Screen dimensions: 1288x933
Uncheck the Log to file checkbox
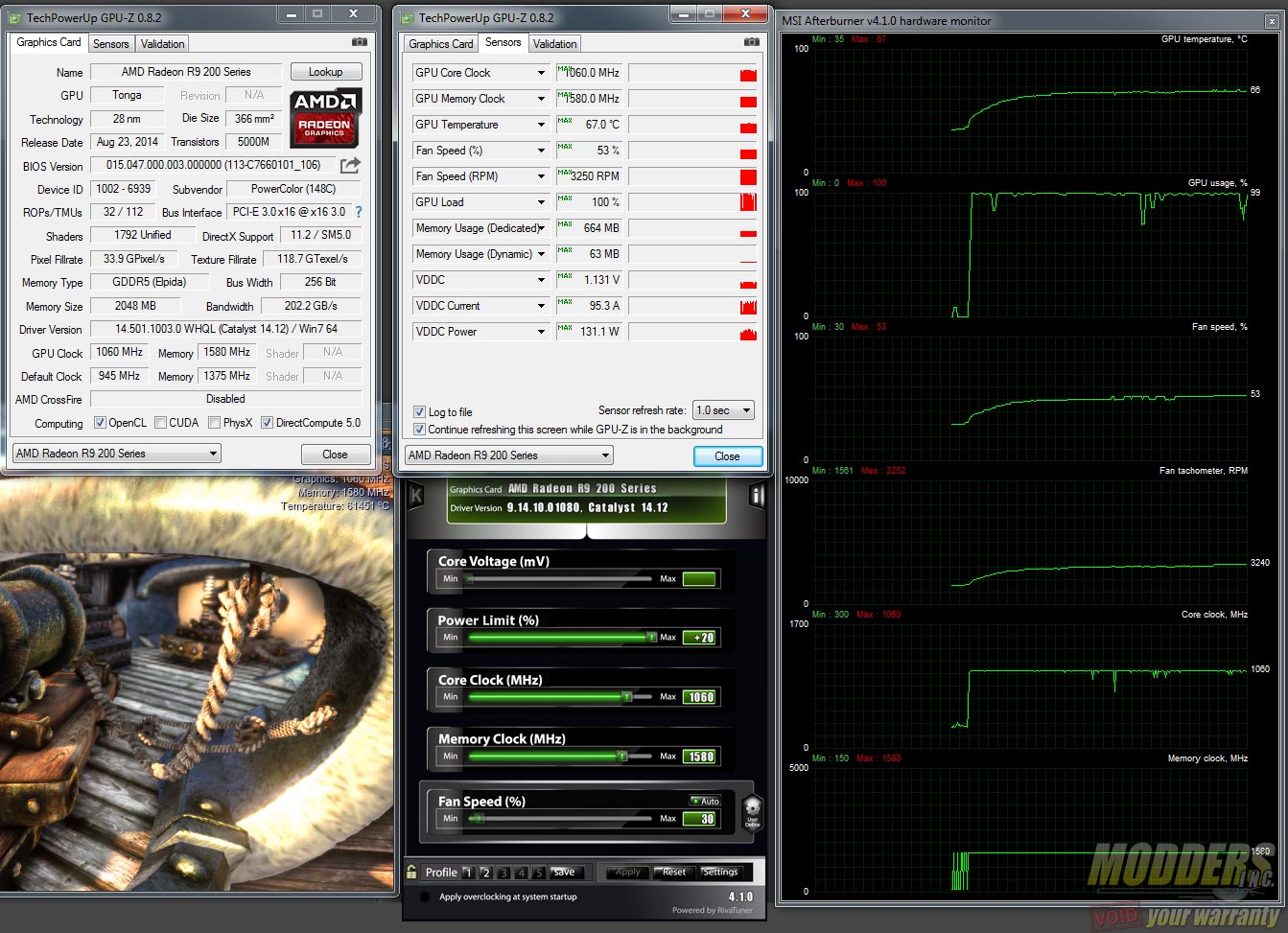(x=419, y=412)
